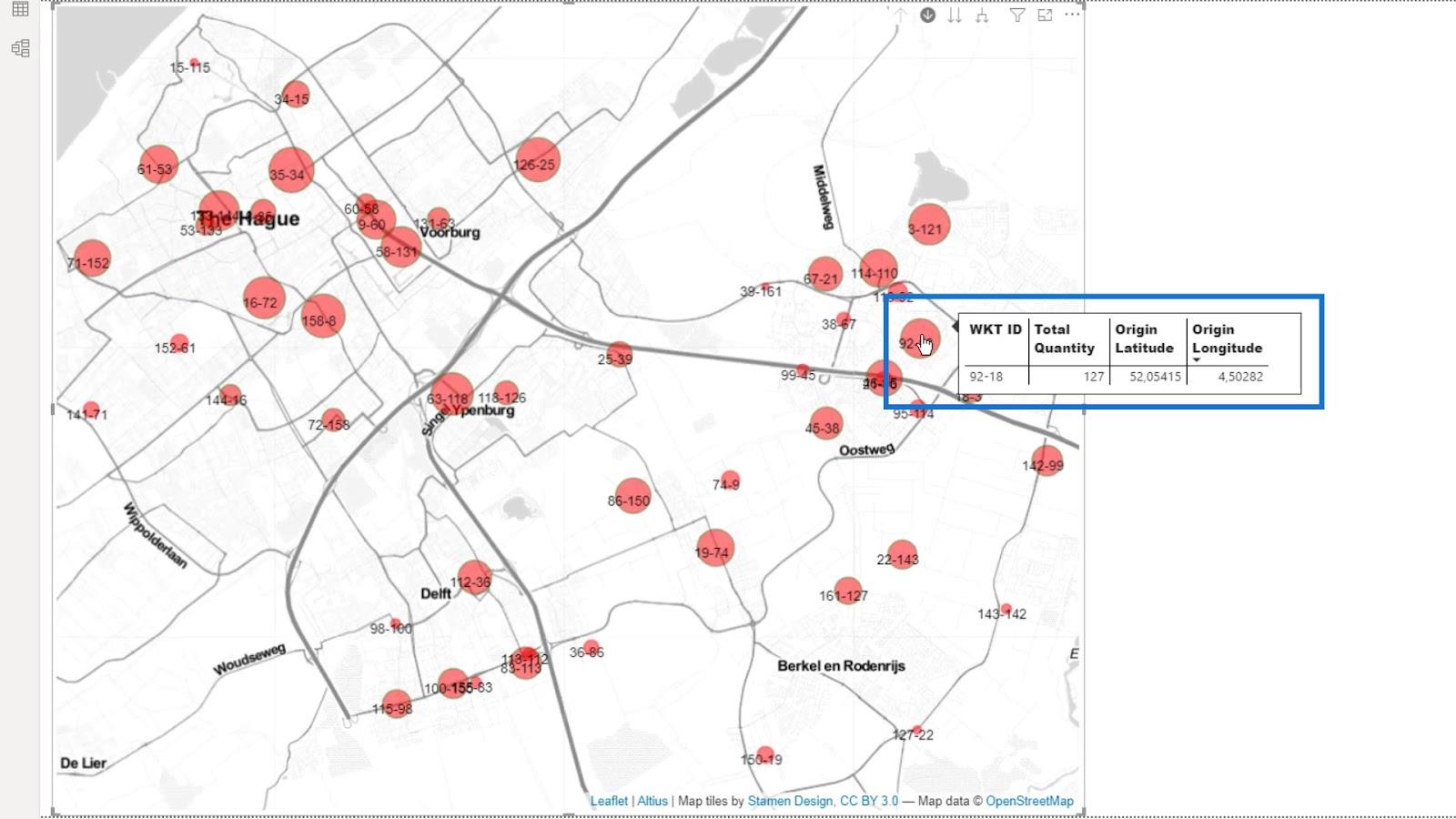Open the CC BY 3.0 link
The height and width of the screenshot is (819, 1456).
(x=869, y=801)
